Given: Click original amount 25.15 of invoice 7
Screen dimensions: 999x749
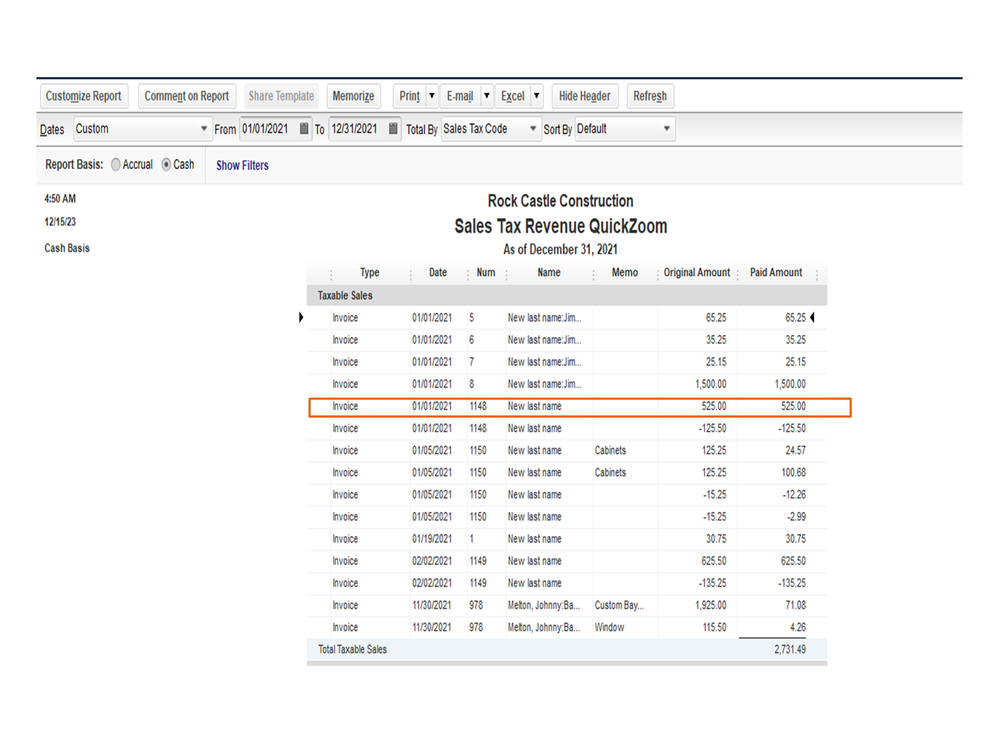Looking at the screenshot, I should [x=716, y=362].
